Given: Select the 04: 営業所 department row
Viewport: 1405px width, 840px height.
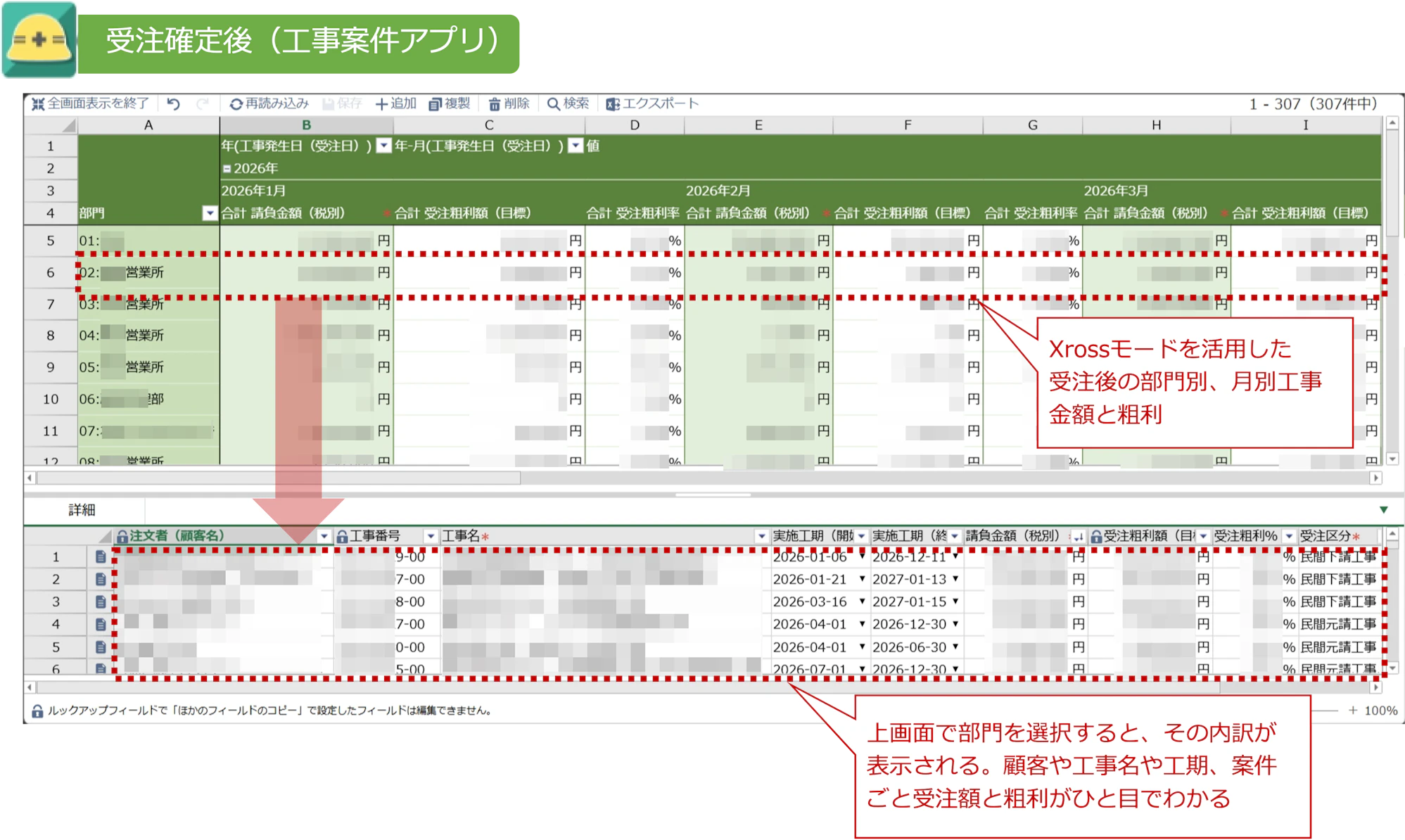Looking at the screenshot, I should pyautogui.click(x=148, y=336).
